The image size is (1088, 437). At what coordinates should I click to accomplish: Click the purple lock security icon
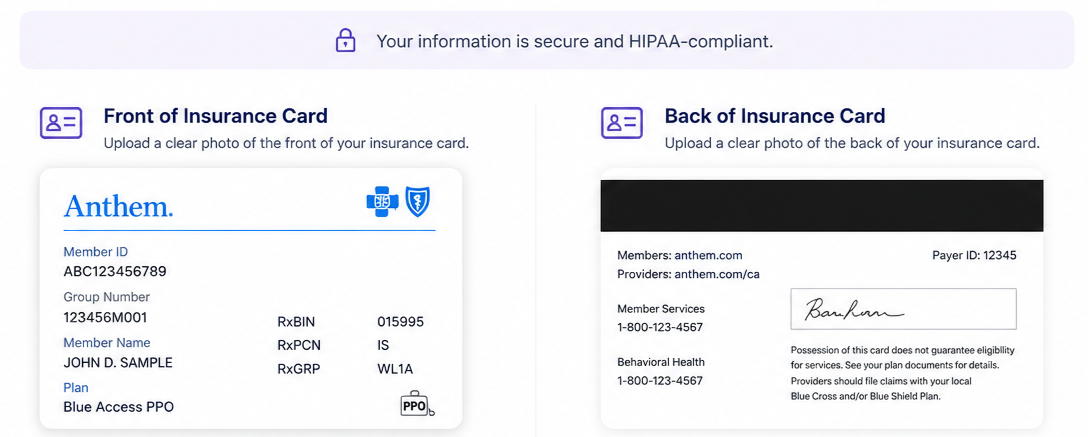345,41
